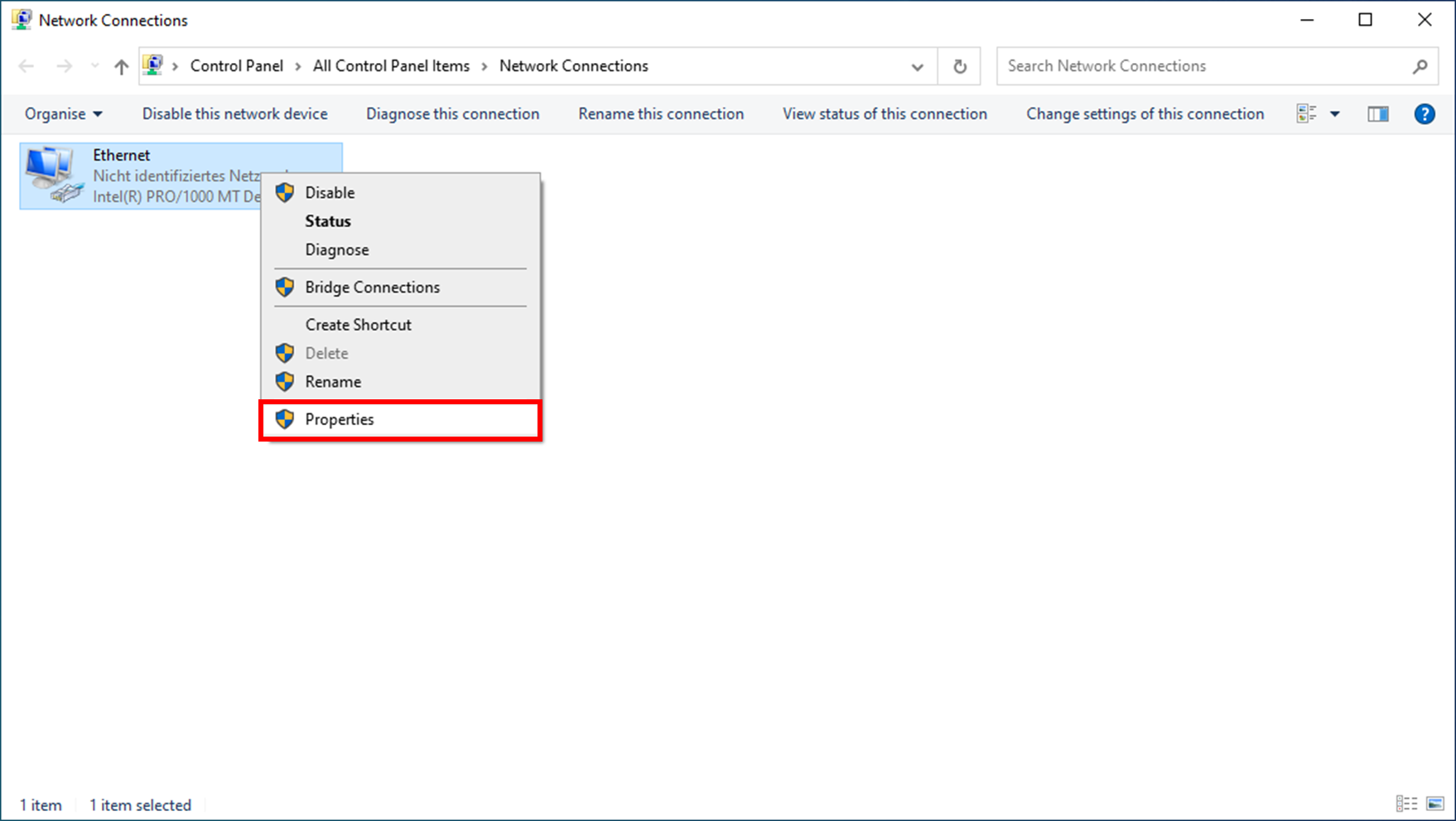Click the search magnifier icon
The height and width of the screenshot is (821, 1456).
click(1420, 66)
